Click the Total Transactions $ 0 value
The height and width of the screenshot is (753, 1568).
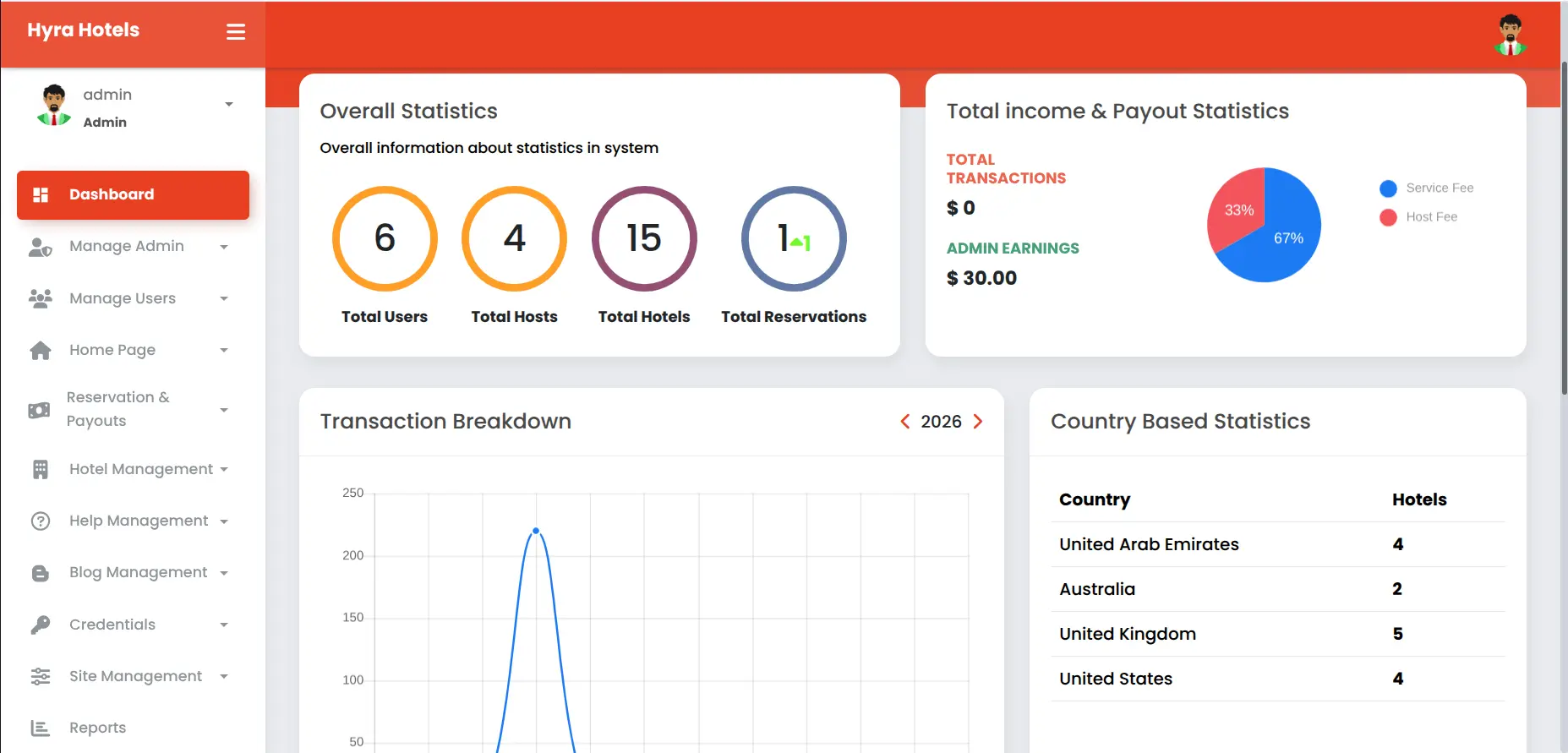pyautogui.click(x=961, y=208)
